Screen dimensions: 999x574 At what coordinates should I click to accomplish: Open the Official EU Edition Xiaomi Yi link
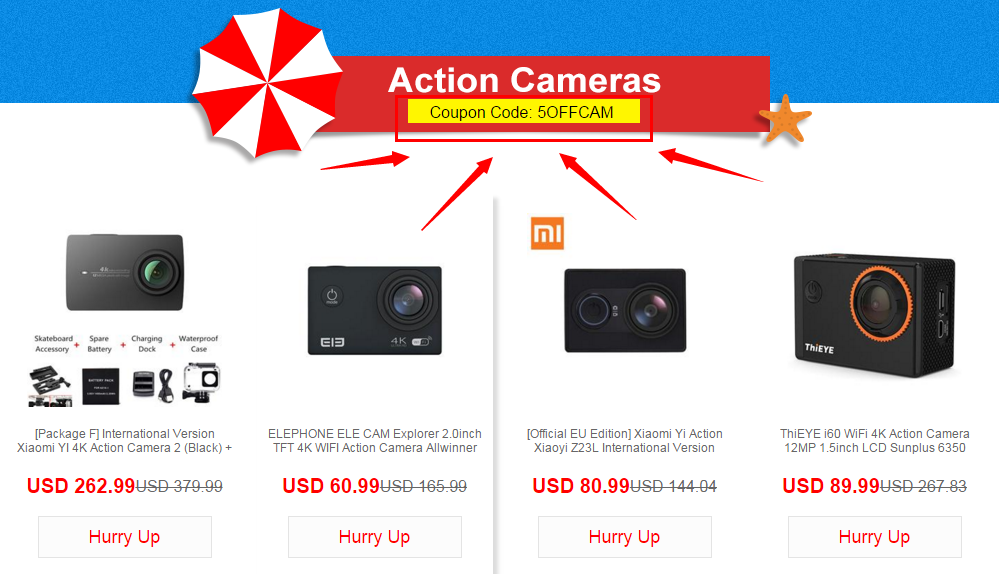click(x=625, y=441)
